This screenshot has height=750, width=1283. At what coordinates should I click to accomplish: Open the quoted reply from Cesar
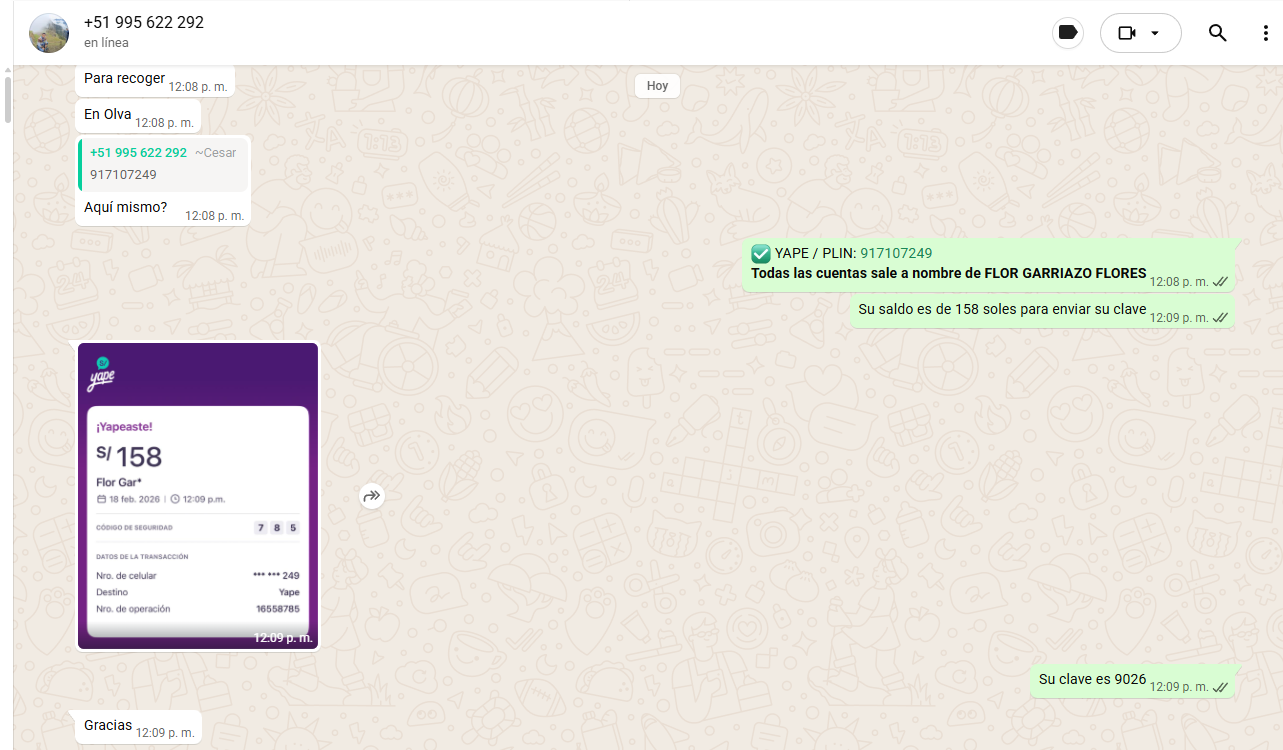(164, 164)
